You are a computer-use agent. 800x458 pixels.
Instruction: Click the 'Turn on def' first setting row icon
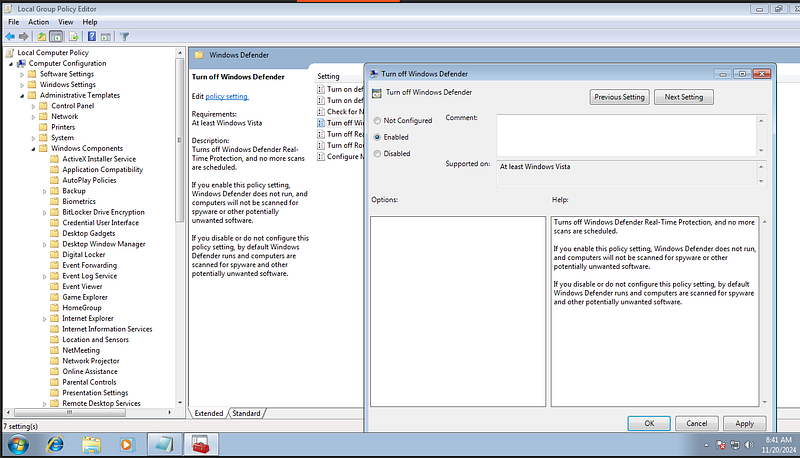(321, 89)
